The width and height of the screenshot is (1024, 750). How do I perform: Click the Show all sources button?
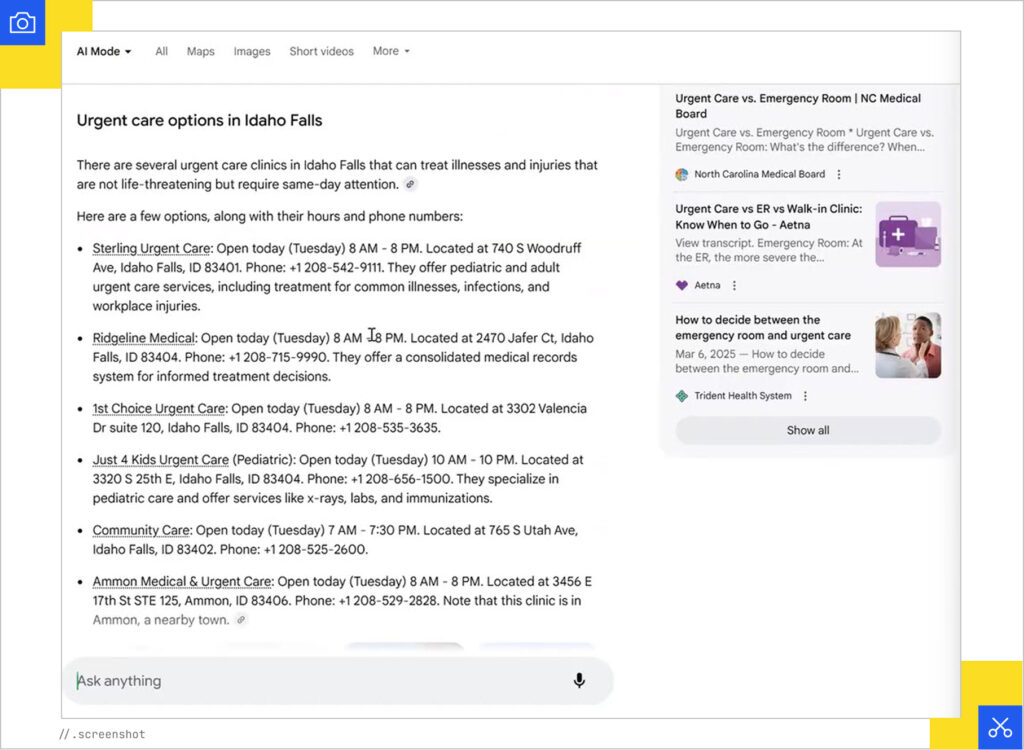click(808, 430)
